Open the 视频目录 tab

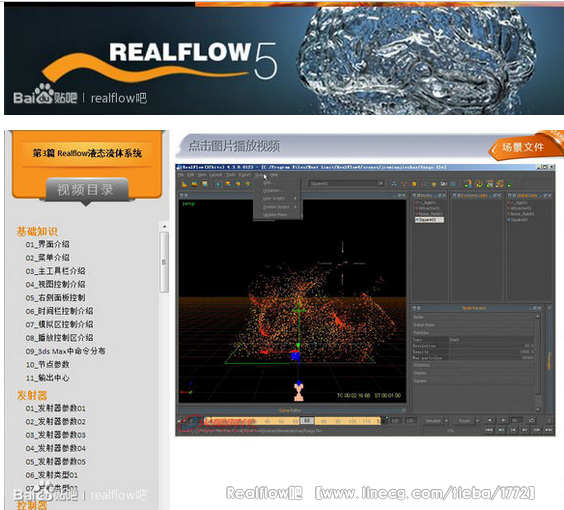[x=87, y=189]
